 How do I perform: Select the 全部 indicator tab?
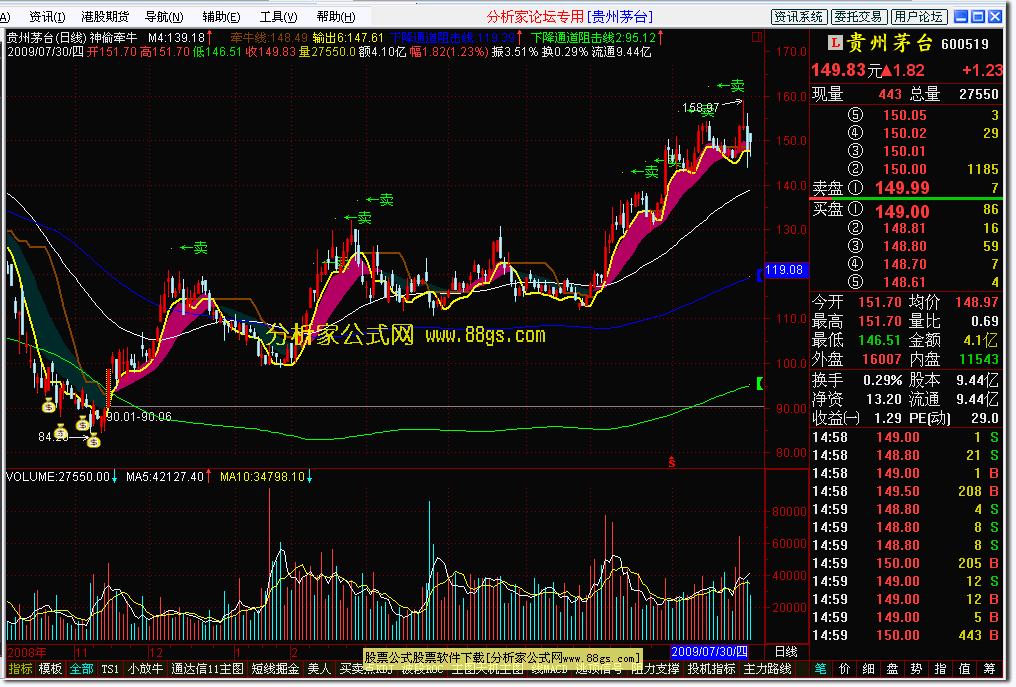(x=82, y=668)
